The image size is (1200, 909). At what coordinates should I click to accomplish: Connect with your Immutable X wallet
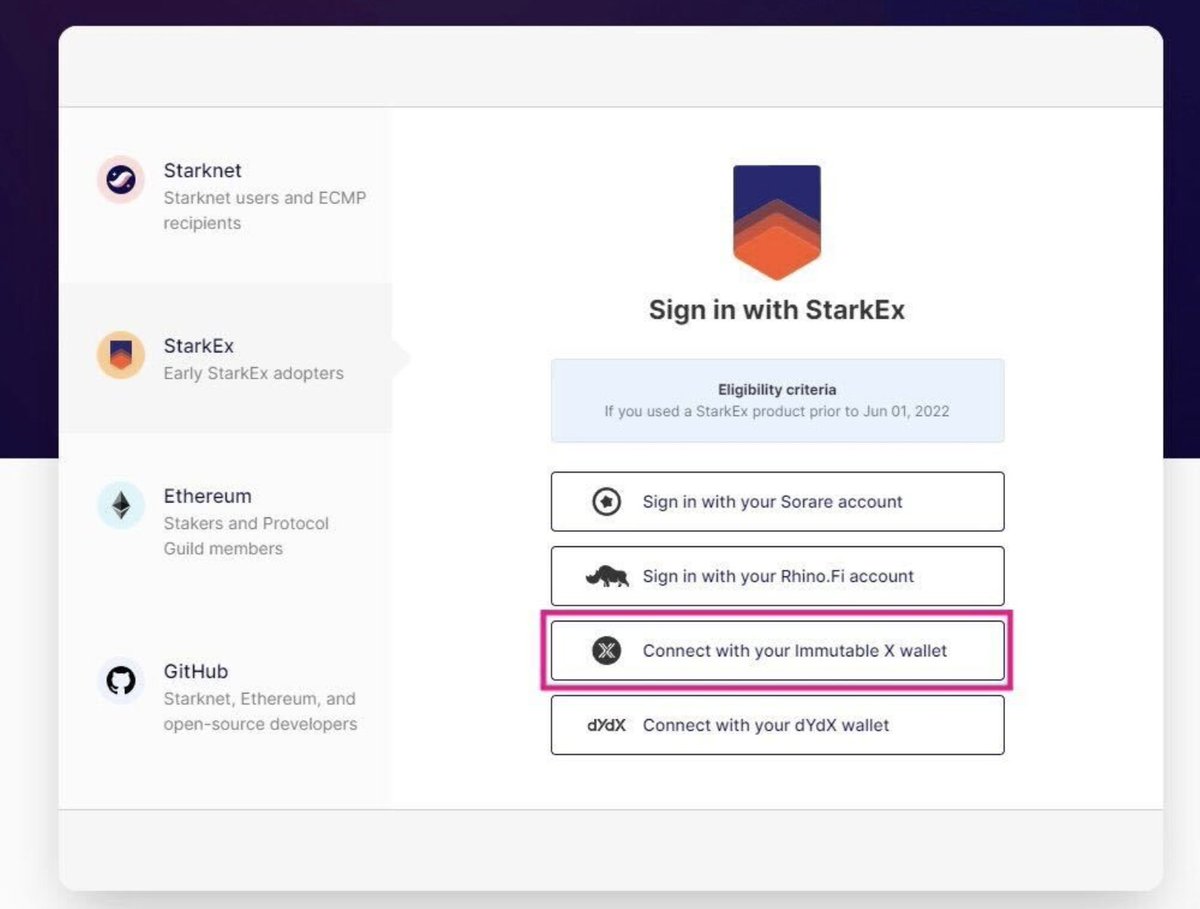coord(777,651)
